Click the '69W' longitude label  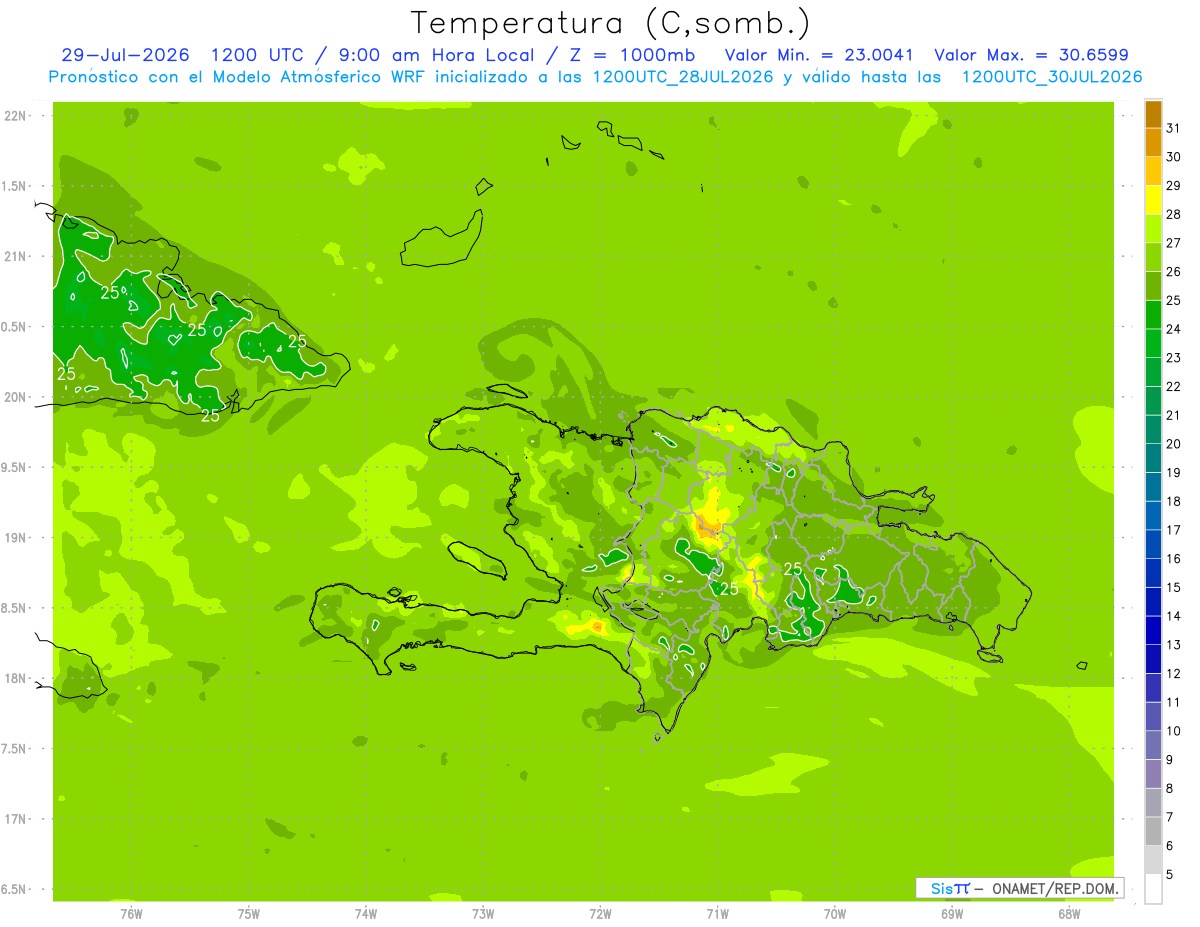coord(952,914)
